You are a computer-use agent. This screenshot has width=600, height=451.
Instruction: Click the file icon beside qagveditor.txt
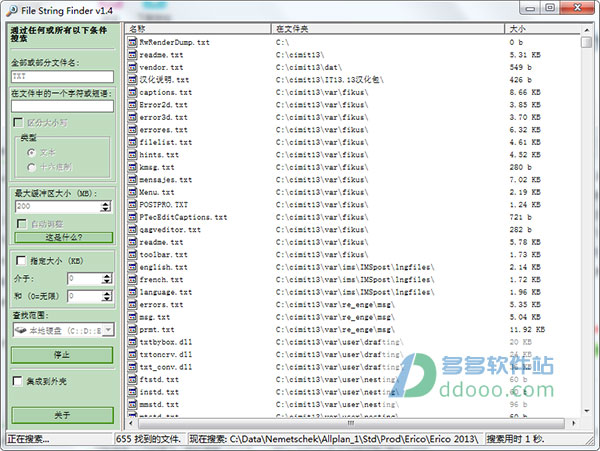tap(132, 230)
